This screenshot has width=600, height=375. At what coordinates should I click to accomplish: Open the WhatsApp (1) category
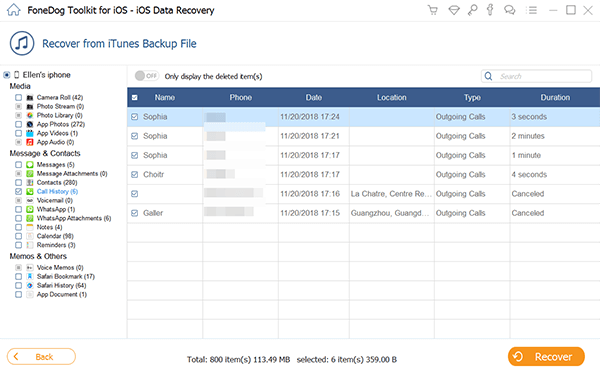click(x=56, y=209)
